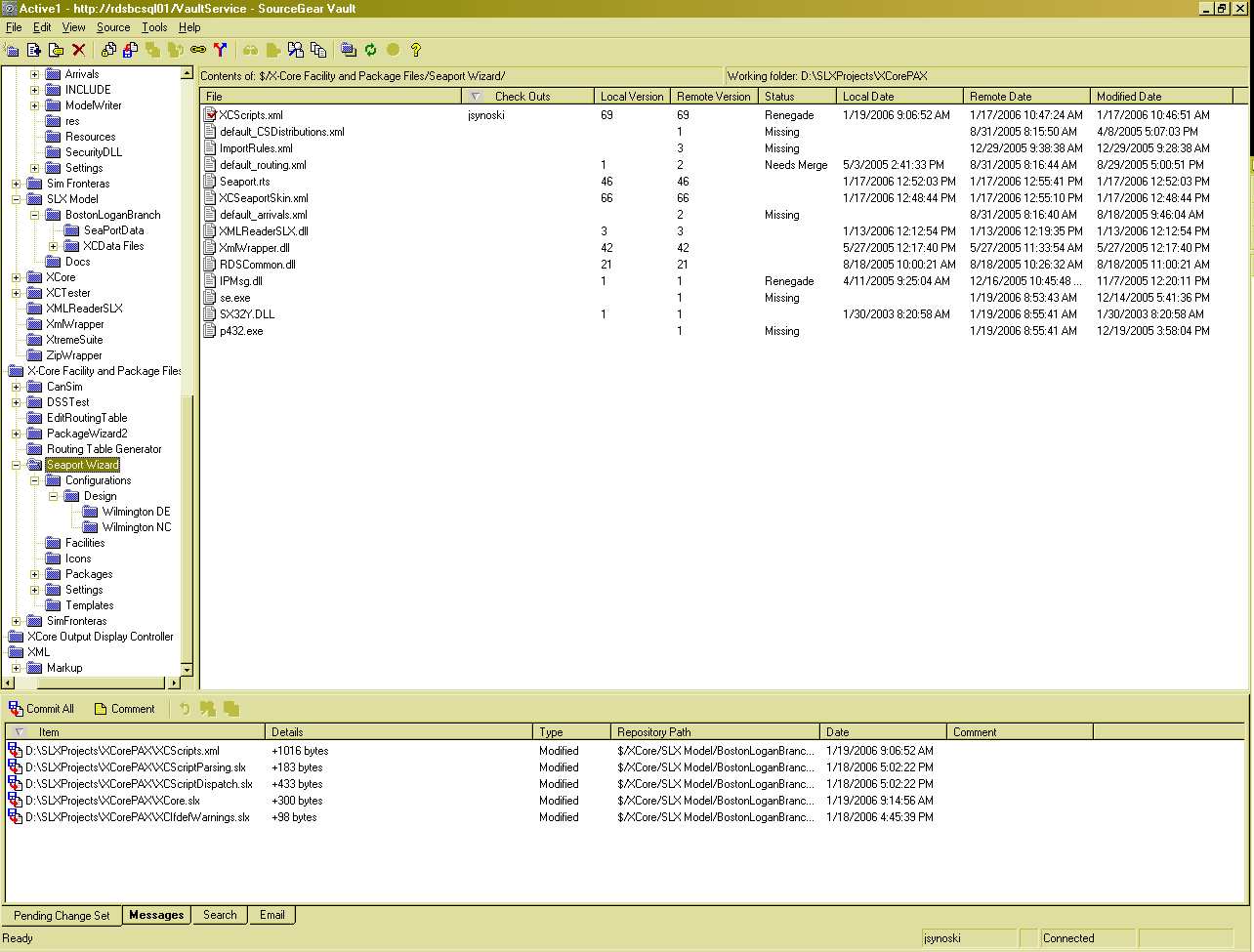Collapse the BostonLoganBranch tree node
Image resolution: width=1254 pixels, height=952 pixels.
pos(34,215)
